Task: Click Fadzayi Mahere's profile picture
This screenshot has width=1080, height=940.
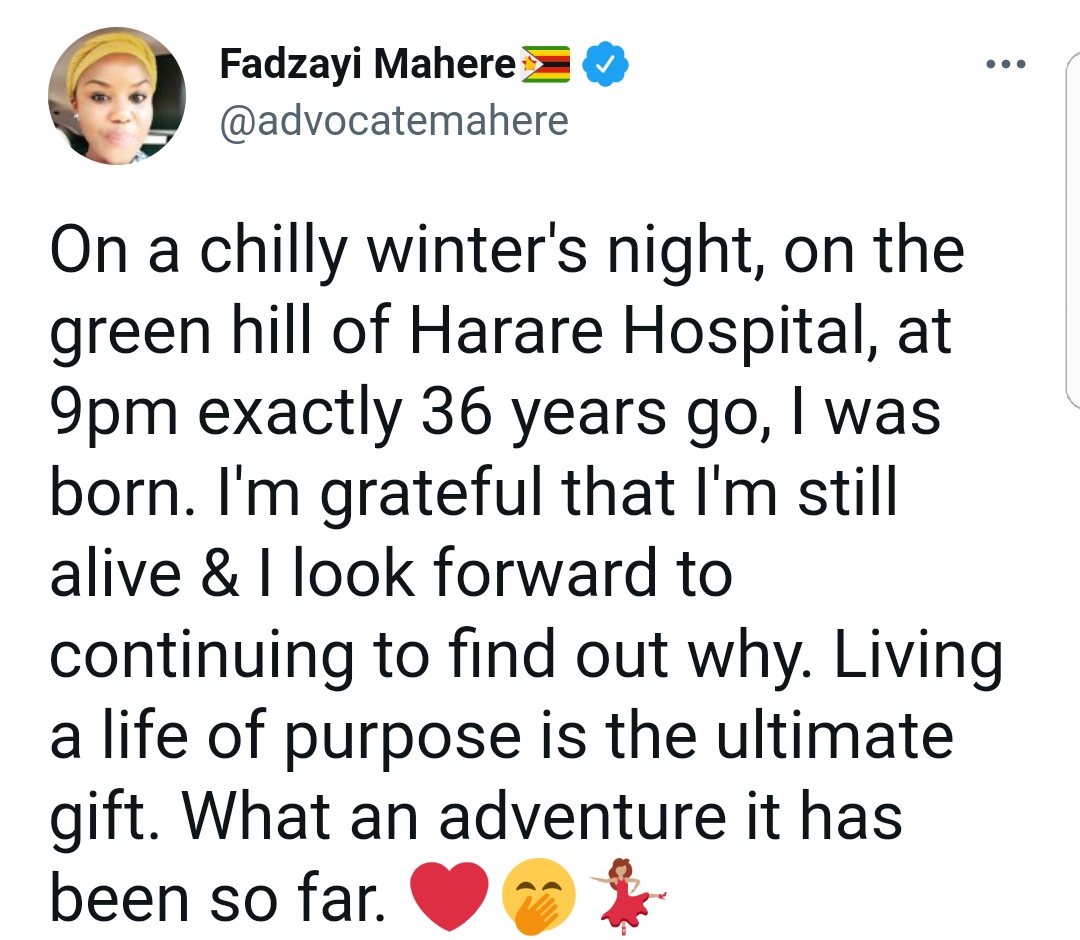Action: (x=117, y=96)
